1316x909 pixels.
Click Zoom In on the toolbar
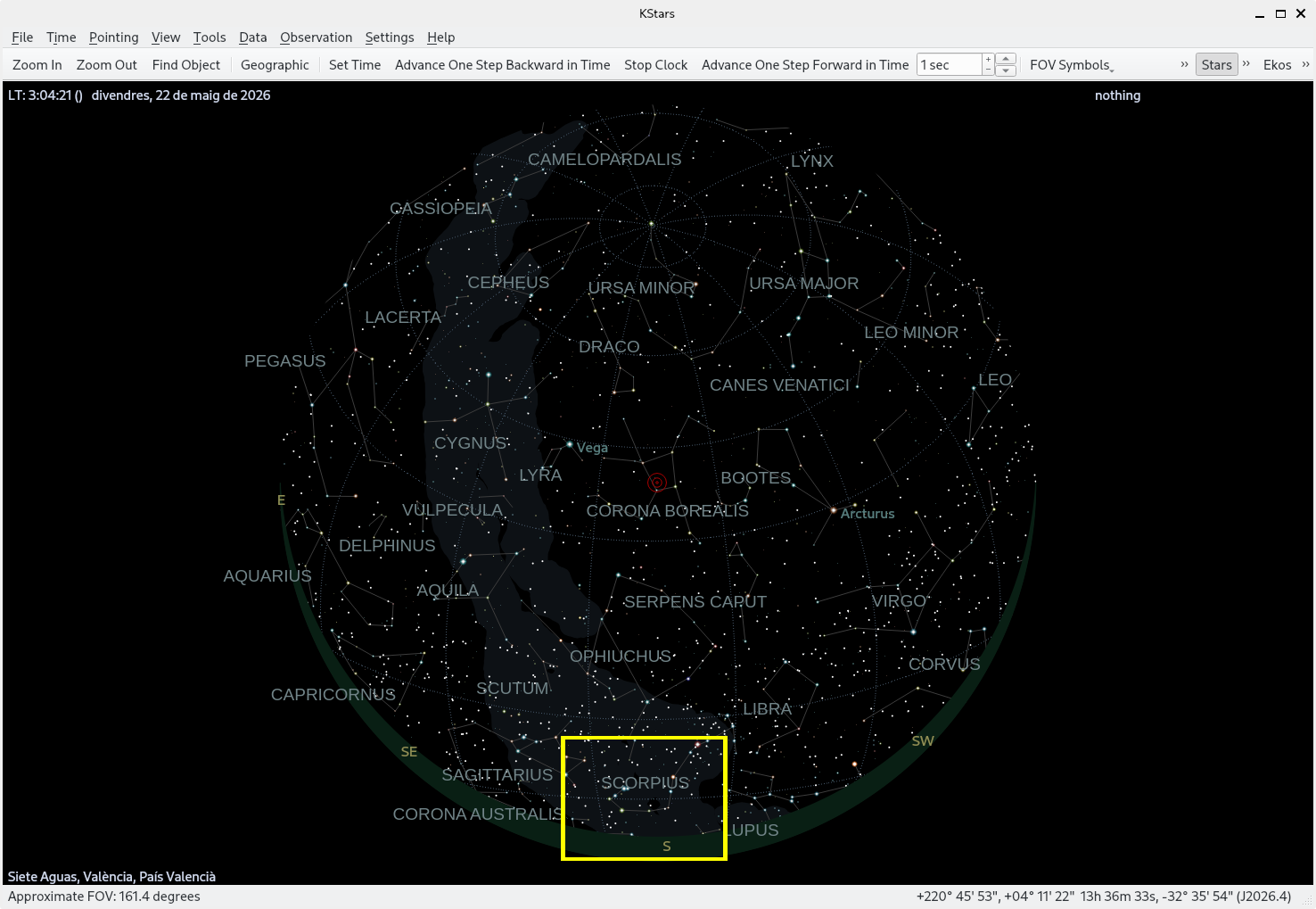[x=37, y=65]
